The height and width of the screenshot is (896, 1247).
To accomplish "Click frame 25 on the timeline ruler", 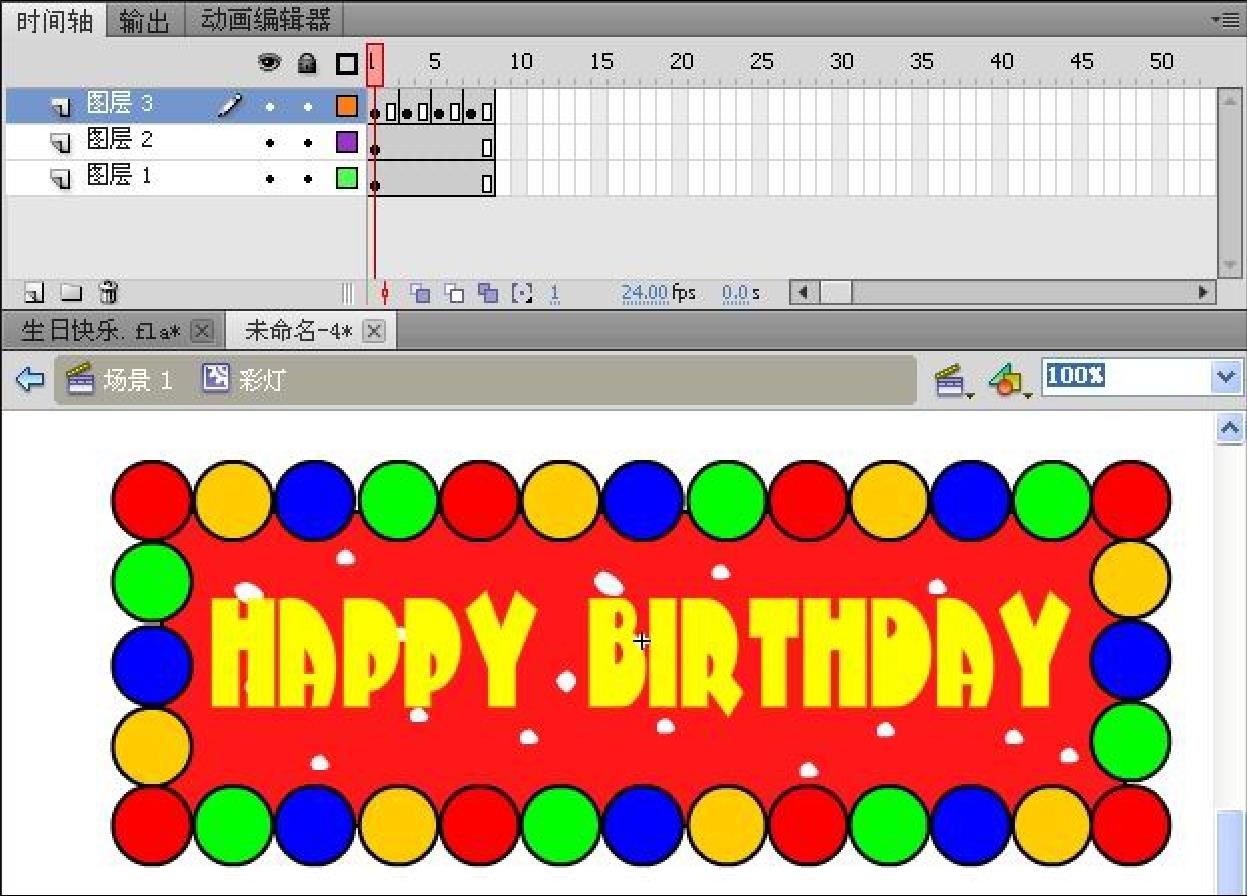I will pos(761,62).
